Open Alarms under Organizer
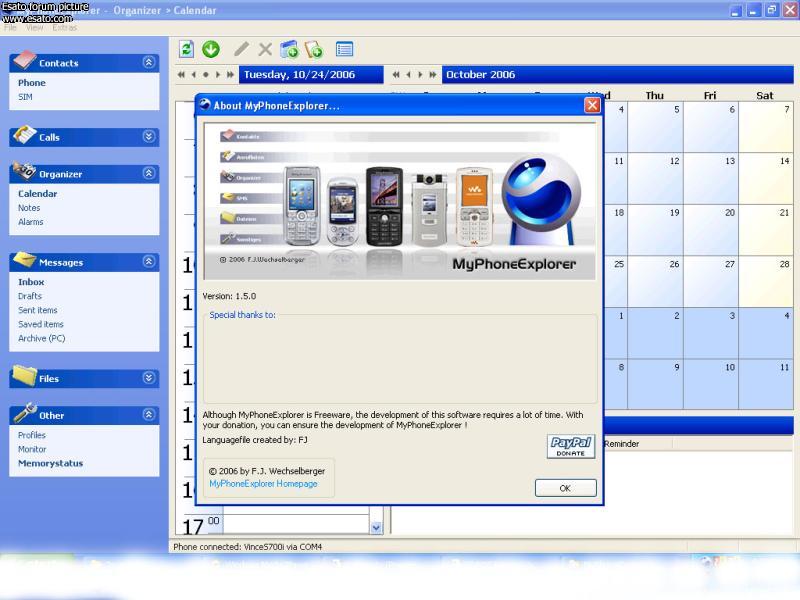The height and width of the screenshot is (600, 800). [x=31, y=222]
